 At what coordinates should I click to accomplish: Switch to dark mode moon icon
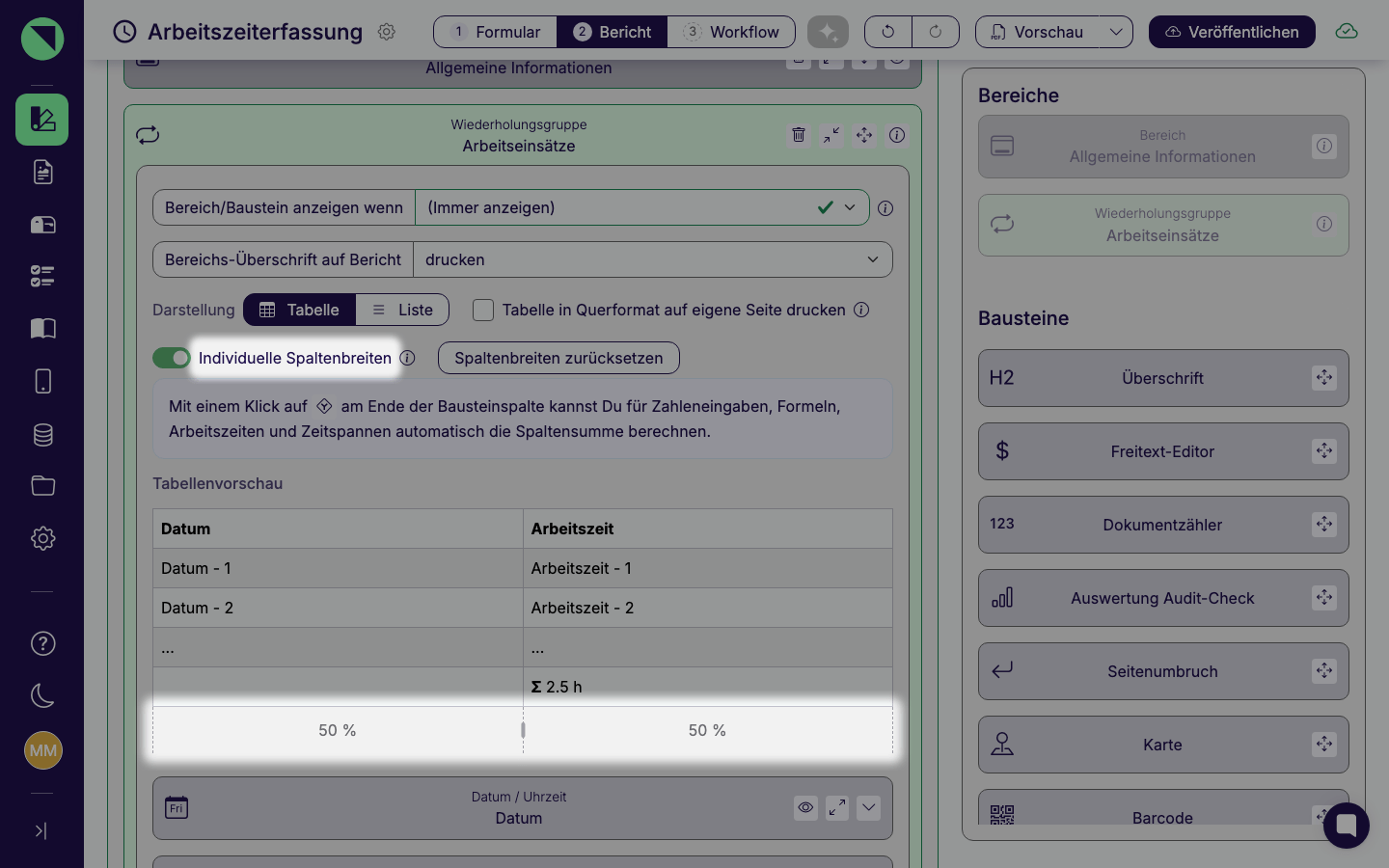[42, 695]
